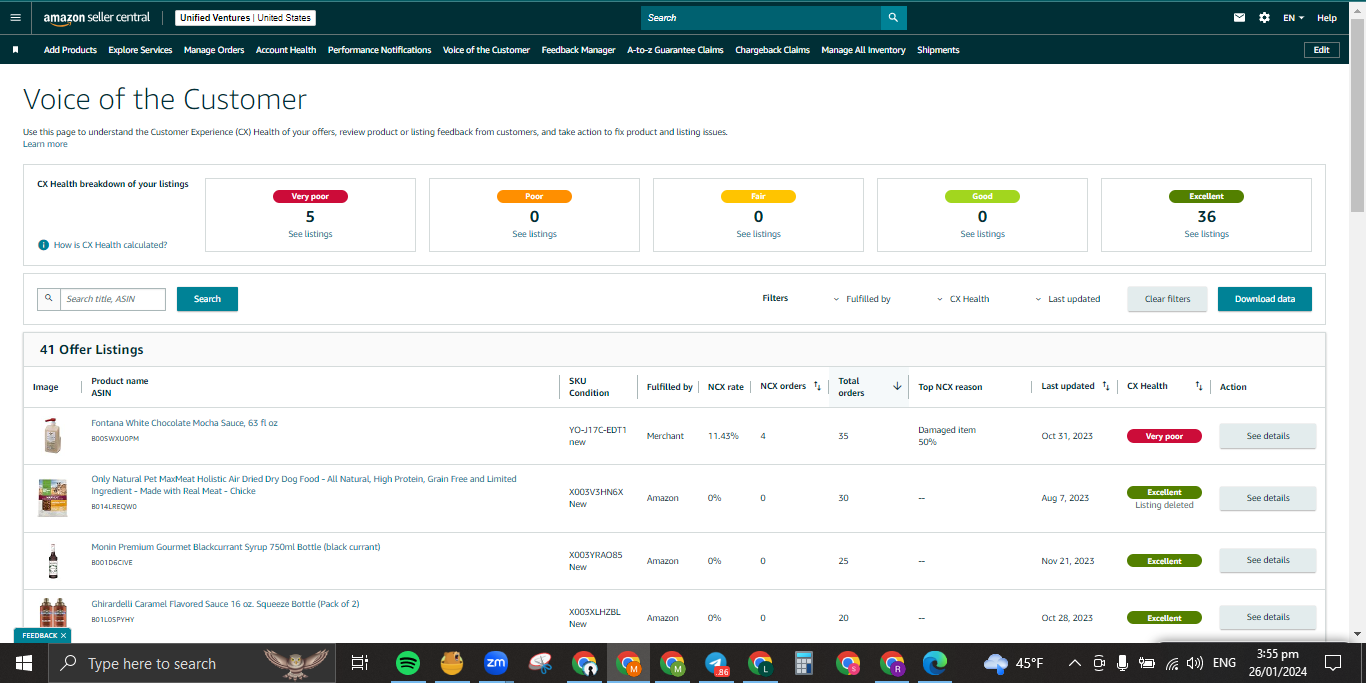Image resolution: width=1366 pixels, height=683 pixels.
Task: Open the EN language dropdown
Action: 1294,18
